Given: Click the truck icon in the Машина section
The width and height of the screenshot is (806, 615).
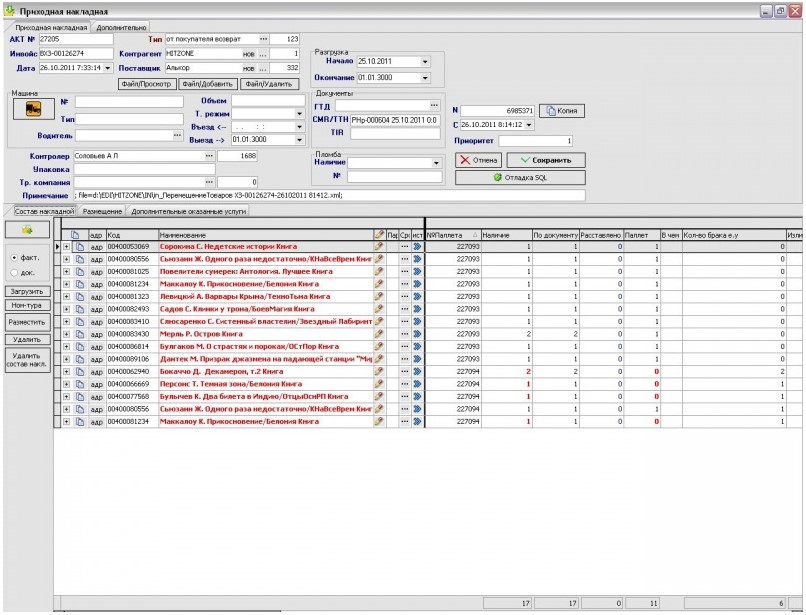Looking at the screenshot, I should [33, 109].
